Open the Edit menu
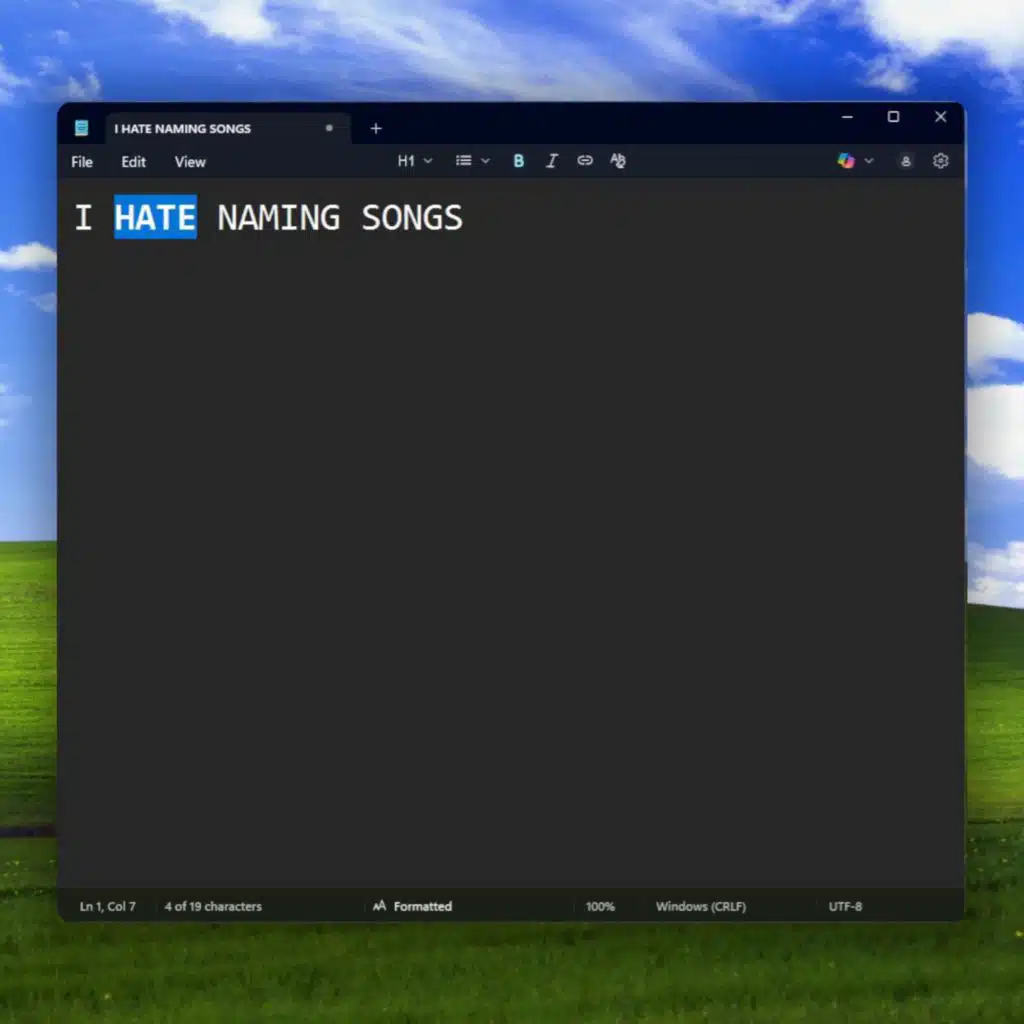Screen dimensions: 1024x1024 point(133,162)
